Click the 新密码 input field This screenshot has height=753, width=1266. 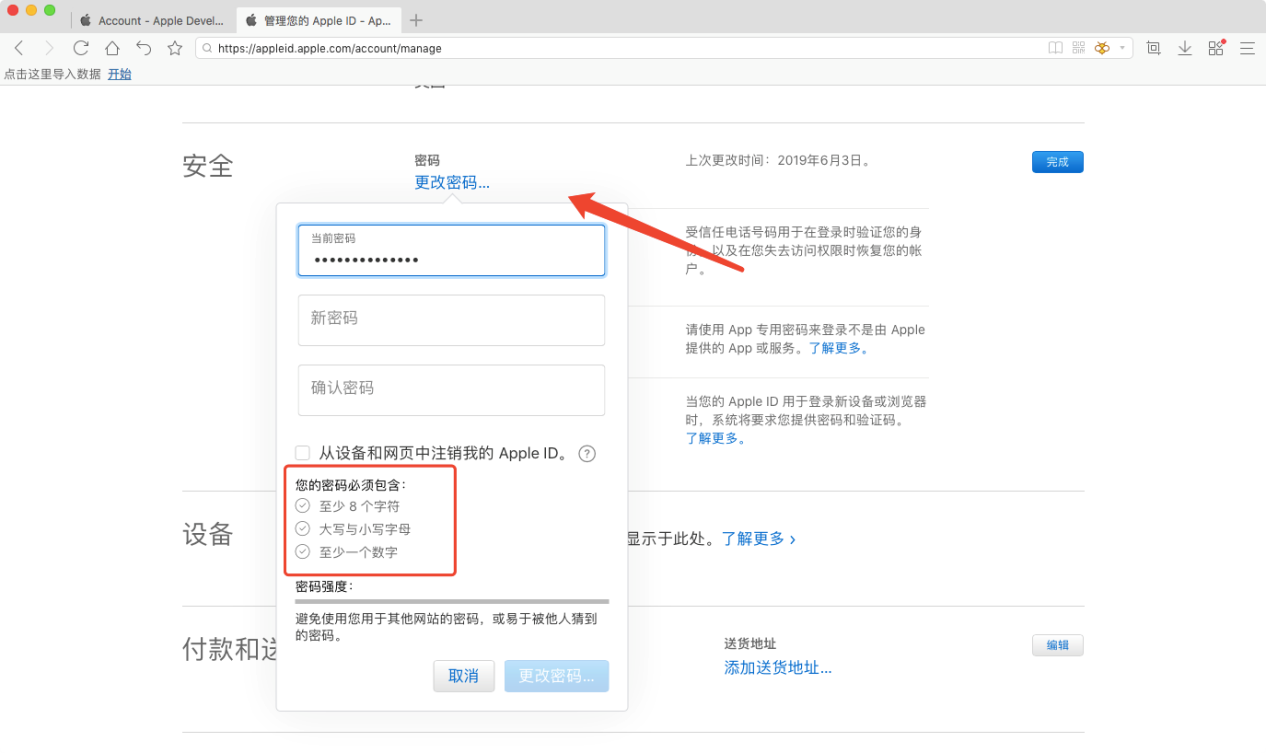point(451,320)
